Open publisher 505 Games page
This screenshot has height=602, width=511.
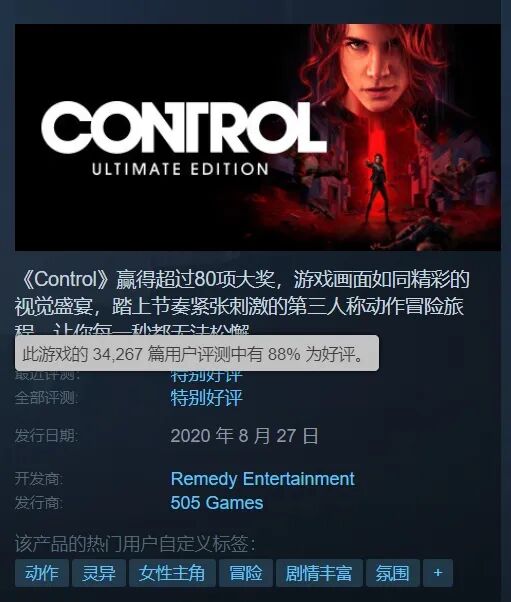click(x=217, y=503)
